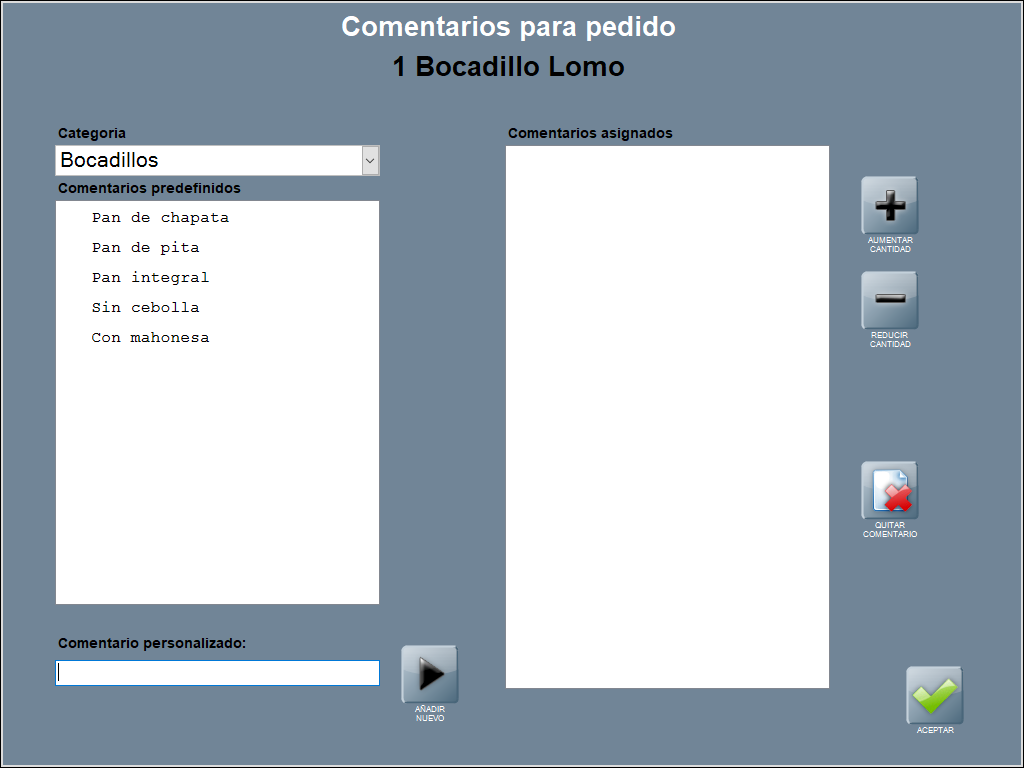This screenshot has height=768, width=1024.
Task: Click inside the Comentarios asignados list
Action: click(x=667, y=416)
